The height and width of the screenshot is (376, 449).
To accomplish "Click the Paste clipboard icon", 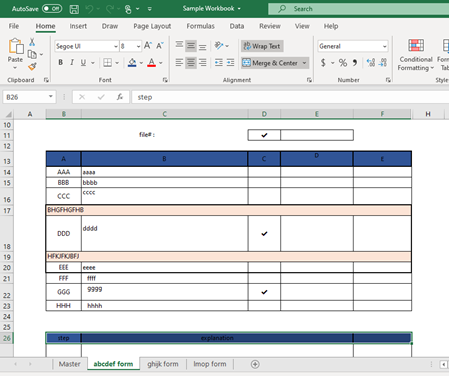I will (x=15, y=46).
